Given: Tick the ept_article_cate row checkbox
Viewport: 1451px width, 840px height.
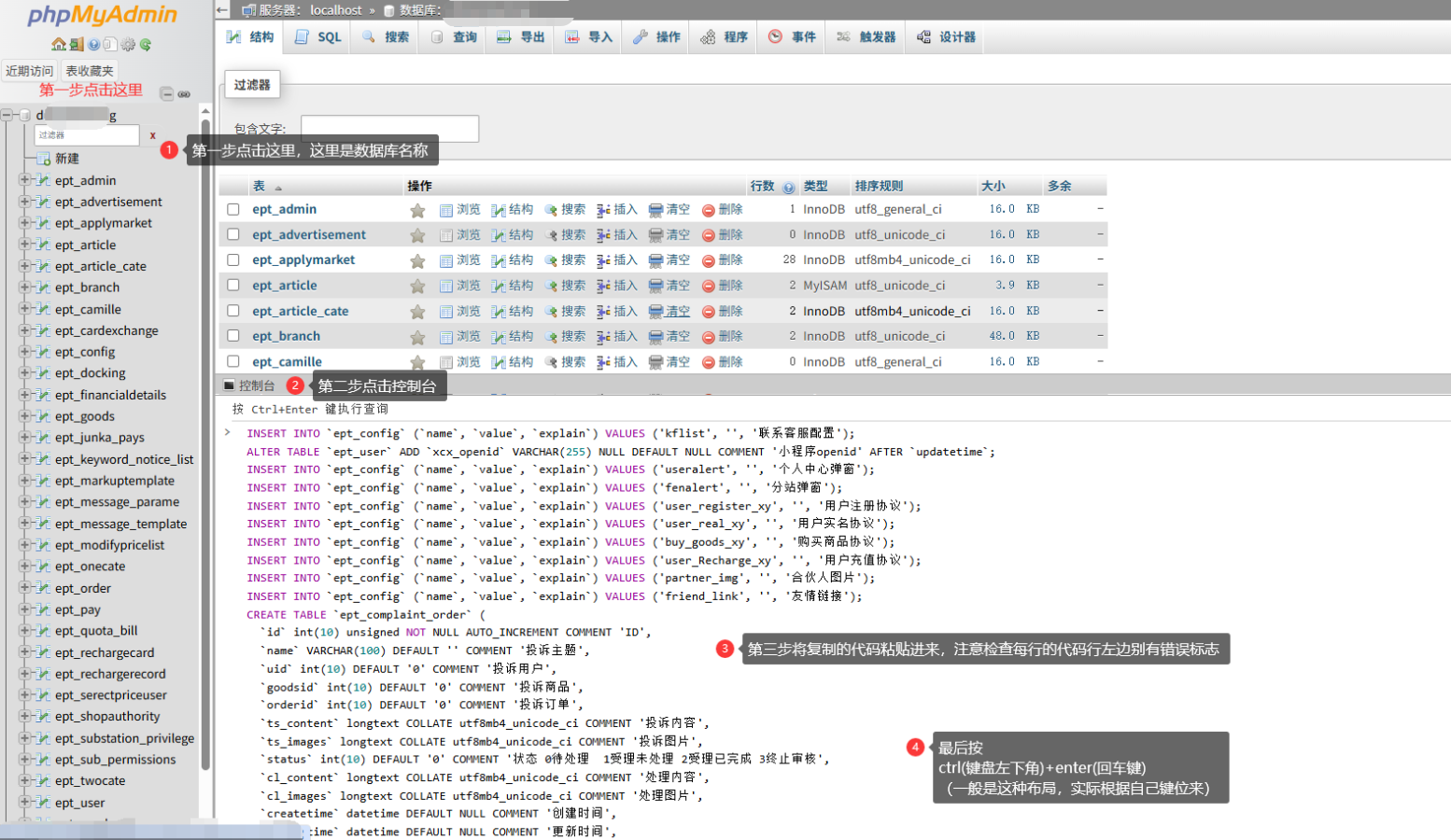Looking at the screenshot, I should click(x=233, y=311).
